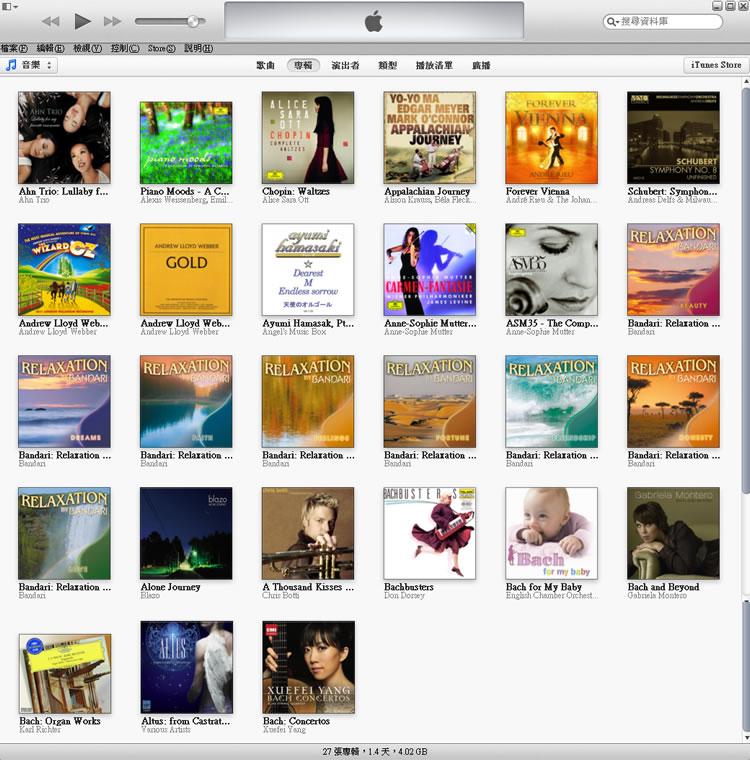Screen dimensions: 750x760
Task: Click the Previous track rewind button
Action: [x=50, y=21]
